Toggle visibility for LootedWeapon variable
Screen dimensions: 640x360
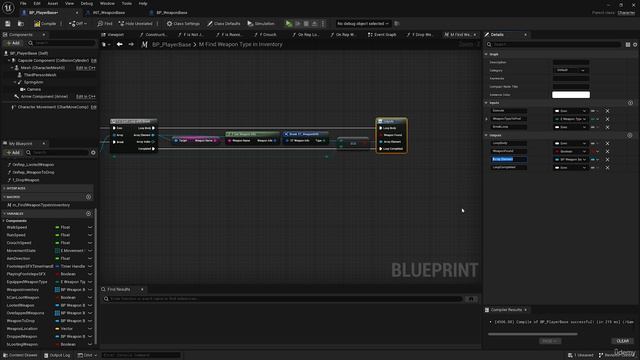(90, 305)
